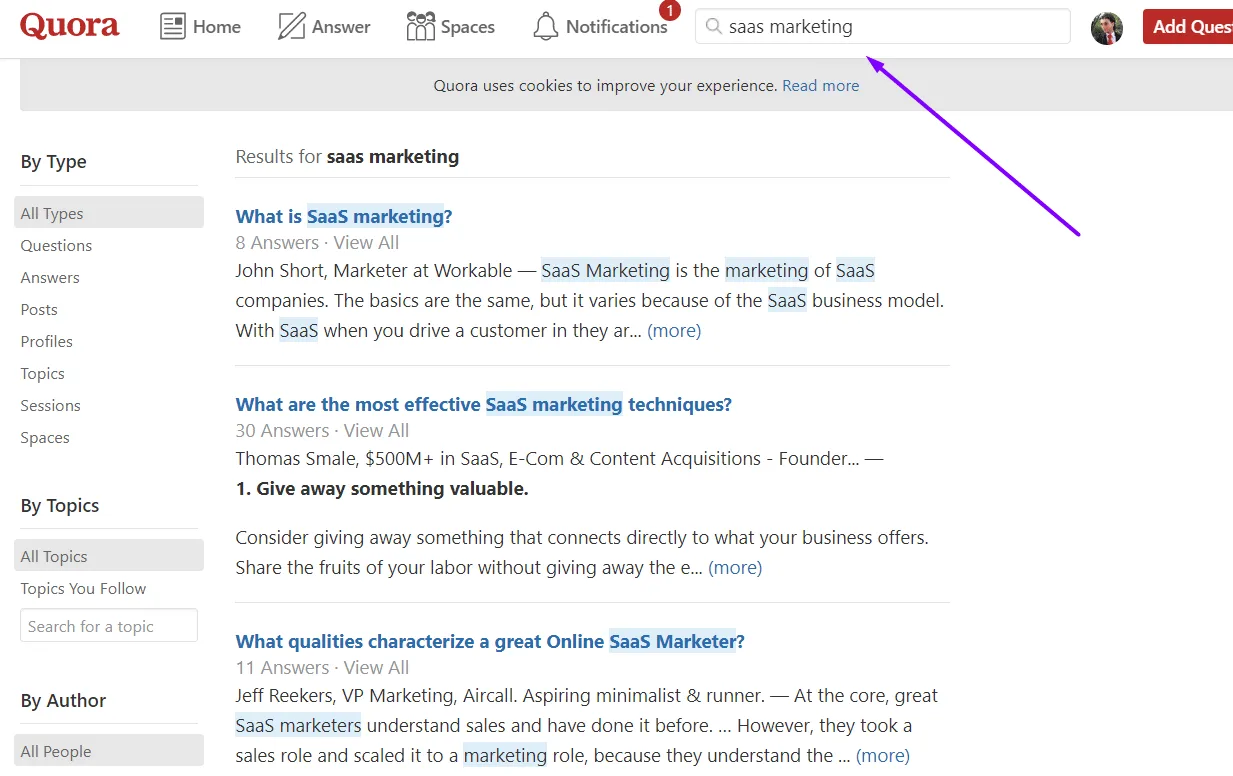Select the All Topics filter
Image resolution: width=1233 pixels, height=776 pixels.
pyautogui.click(x=109, y=555)
